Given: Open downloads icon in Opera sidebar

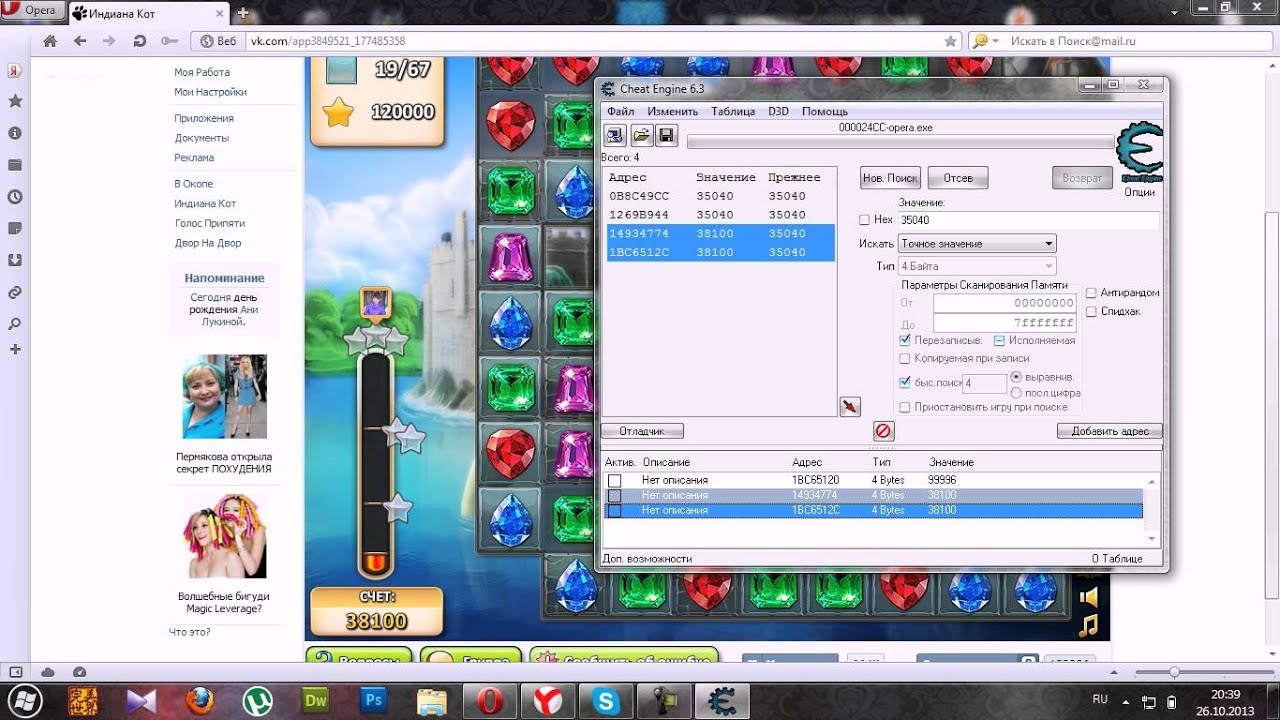Looking at the screenshot, I should click(x=15, y=260).
